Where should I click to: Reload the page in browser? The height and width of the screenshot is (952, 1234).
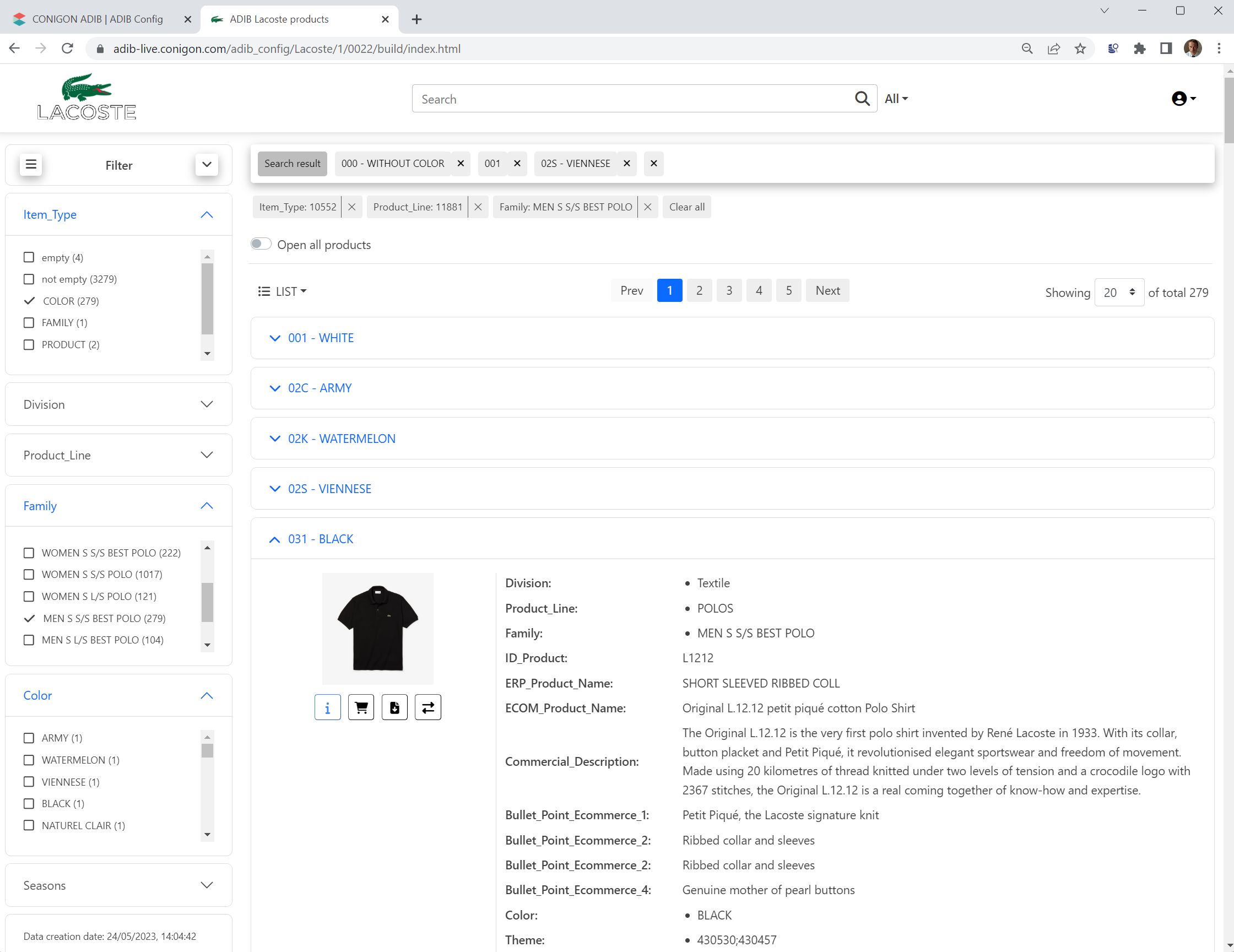67,48
